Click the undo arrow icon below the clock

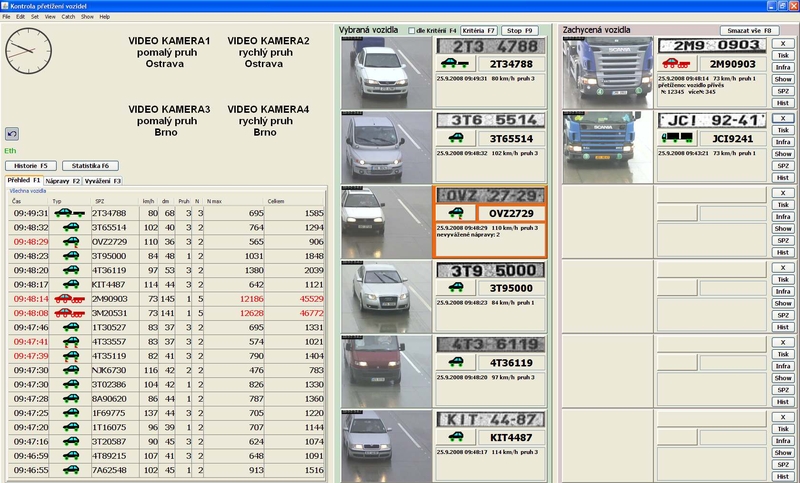12,133
